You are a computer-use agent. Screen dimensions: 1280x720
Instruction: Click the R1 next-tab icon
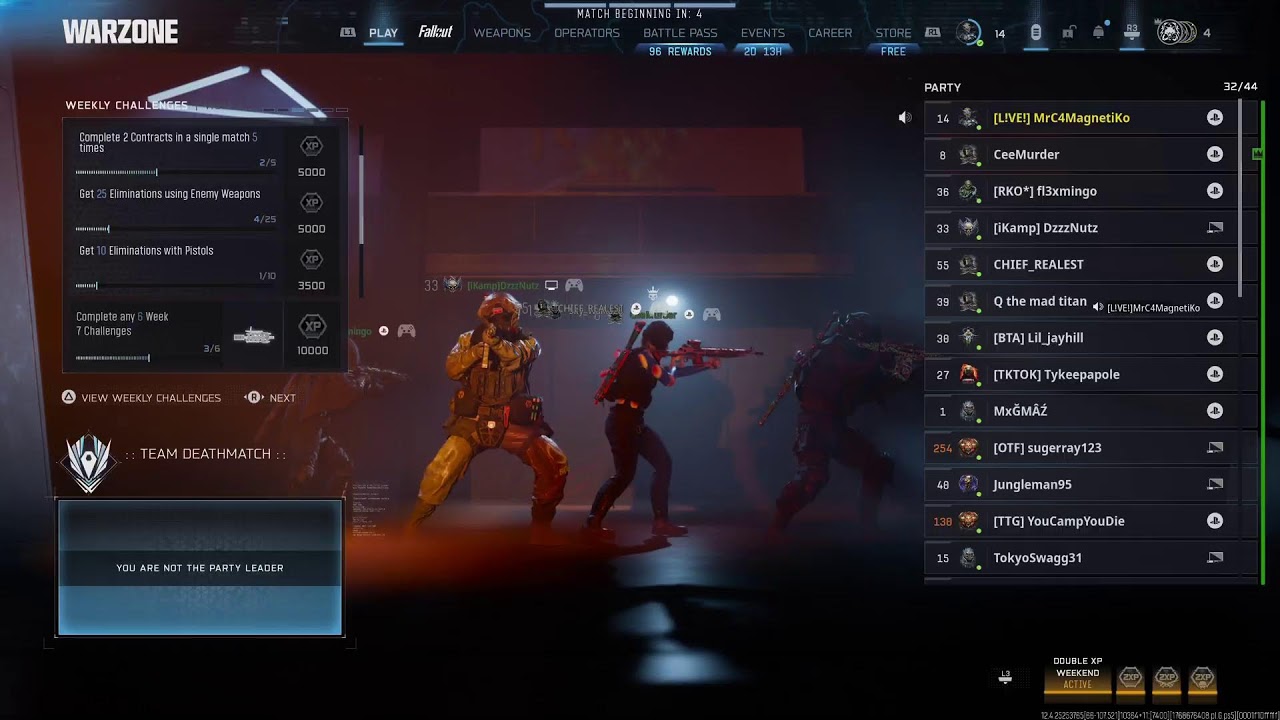click(932, 33)
